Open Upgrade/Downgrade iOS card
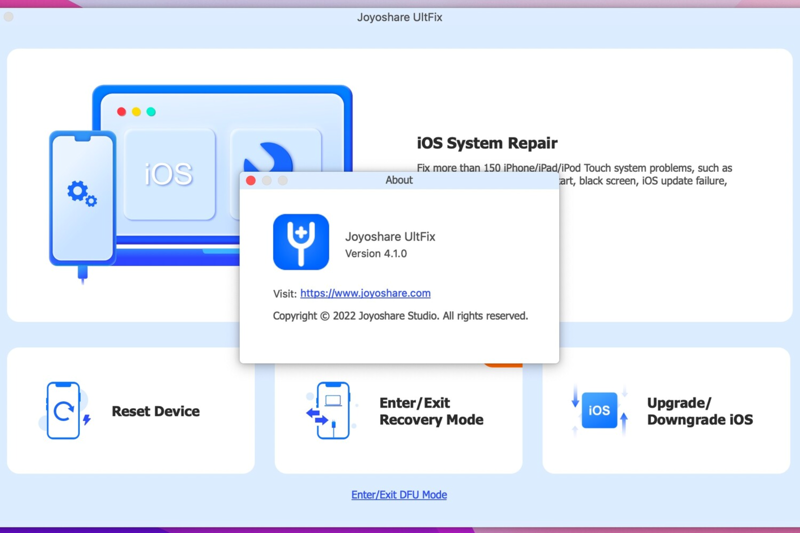This screenshot has width=800, height=533. coord(666,411)
